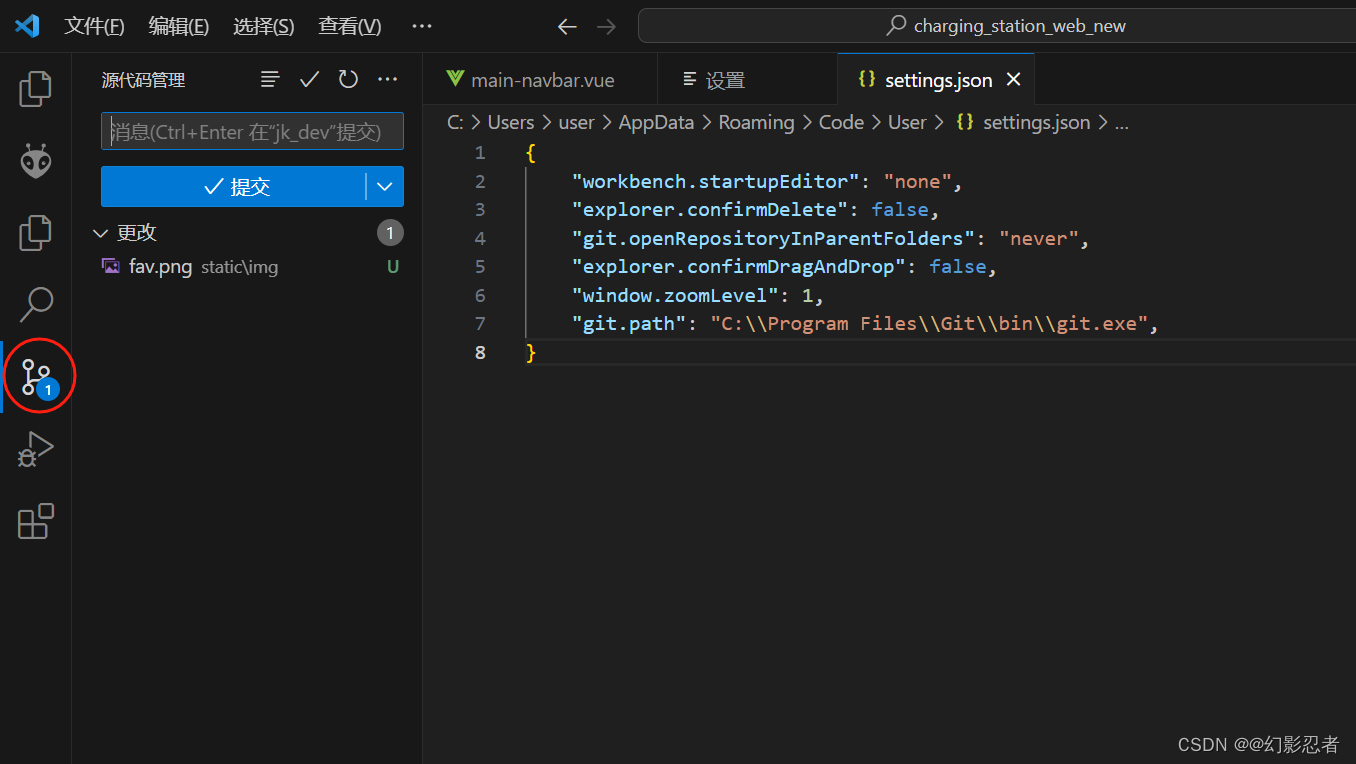The height and width of the screenshot is (764, 1356).
Task: Click the user breadcrumb segment
Action: tap(576, 122)
